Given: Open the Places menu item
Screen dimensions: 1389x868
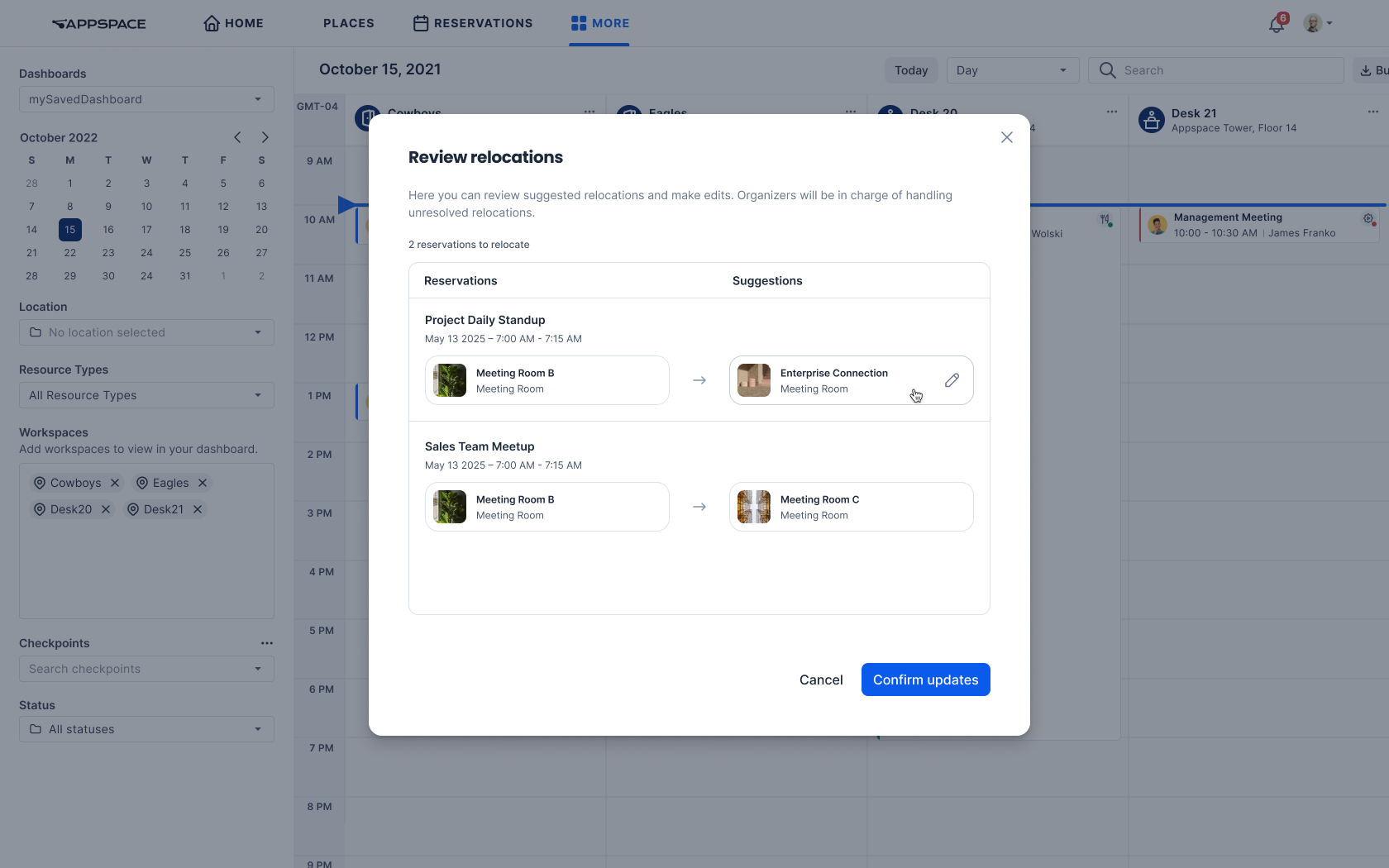Looking at the screenshot, I should 348,23.
